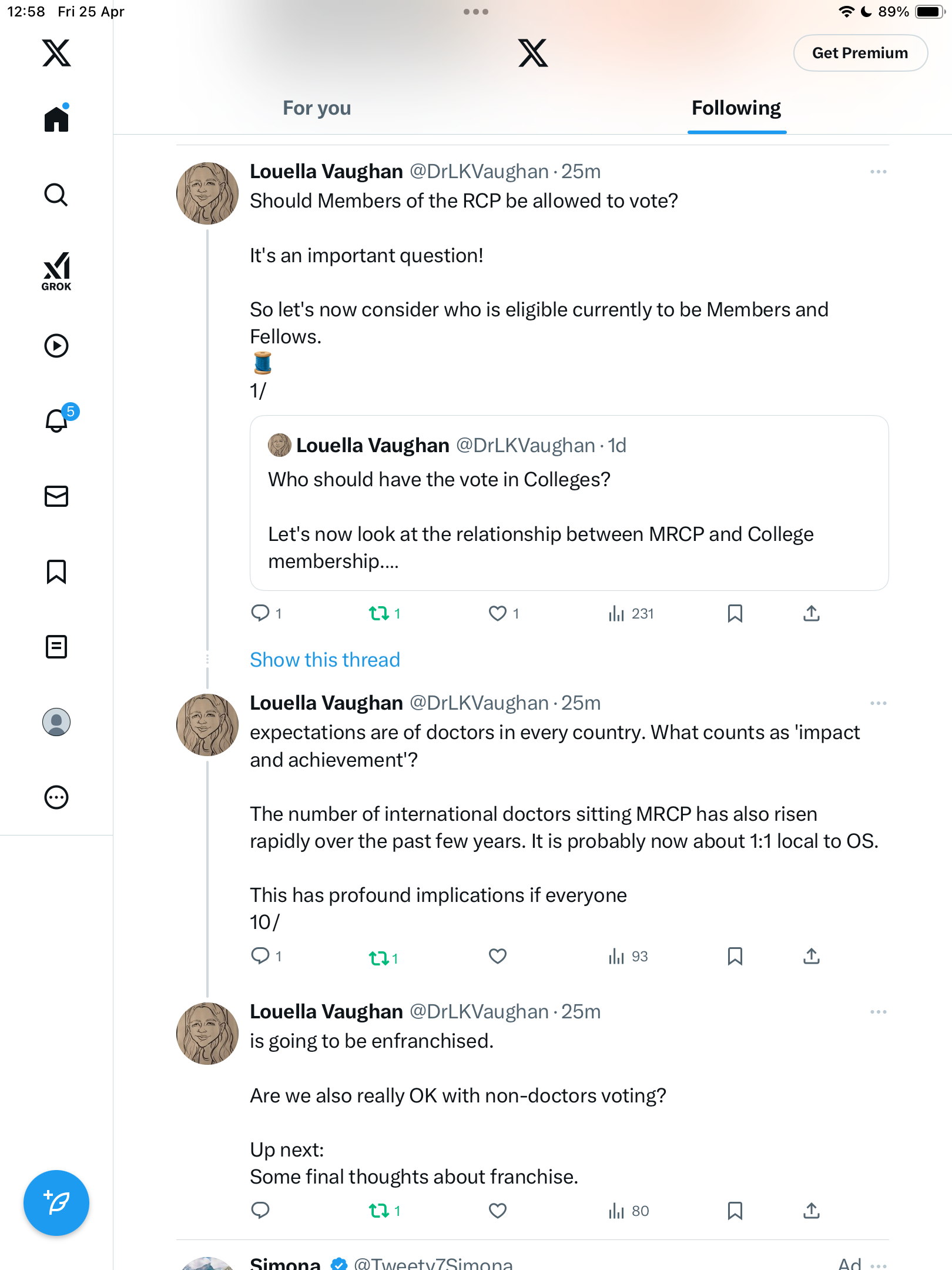Open the video play icon in sidebar

(x=56, y=346)
